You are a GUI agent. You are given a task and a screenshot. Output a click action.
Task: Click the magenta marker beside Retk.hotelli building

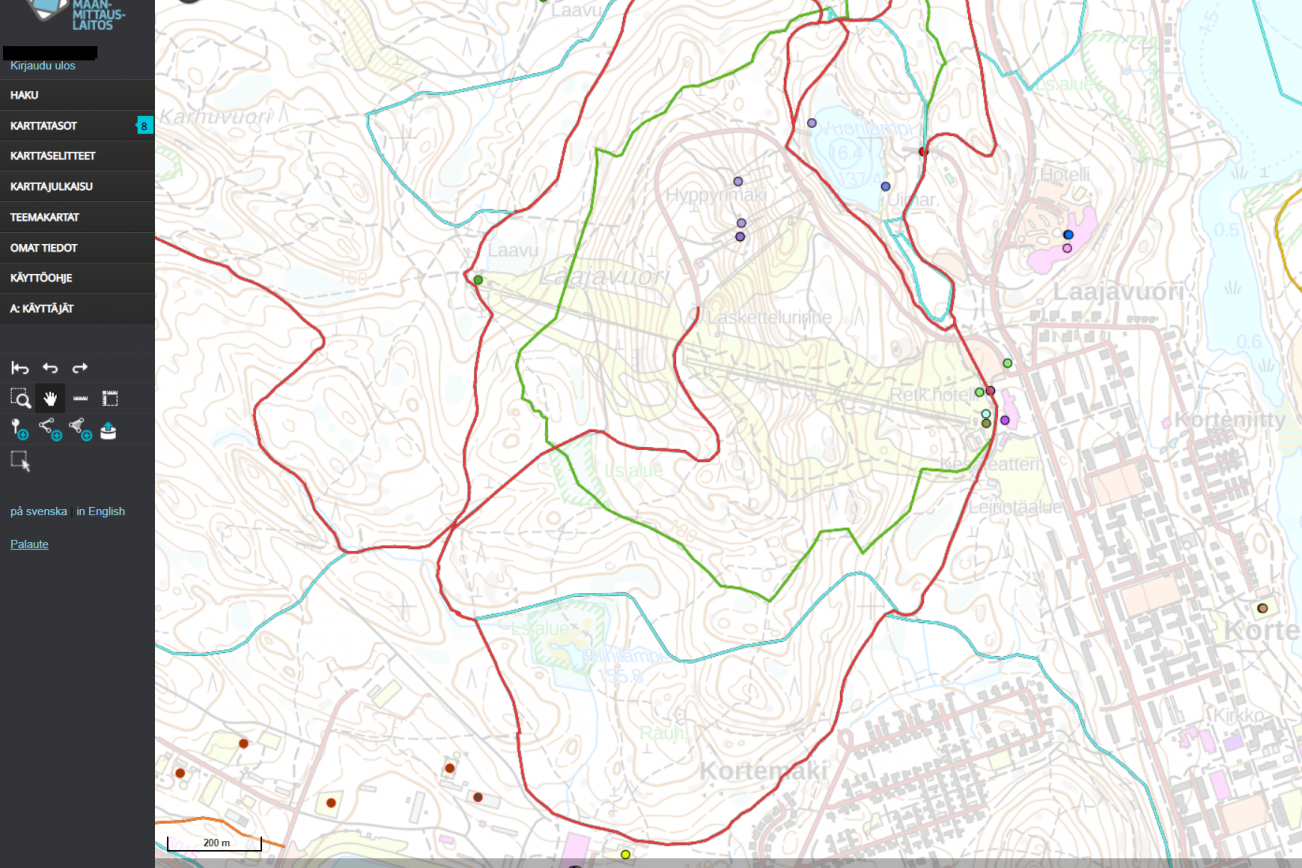tap(1005, 420)
